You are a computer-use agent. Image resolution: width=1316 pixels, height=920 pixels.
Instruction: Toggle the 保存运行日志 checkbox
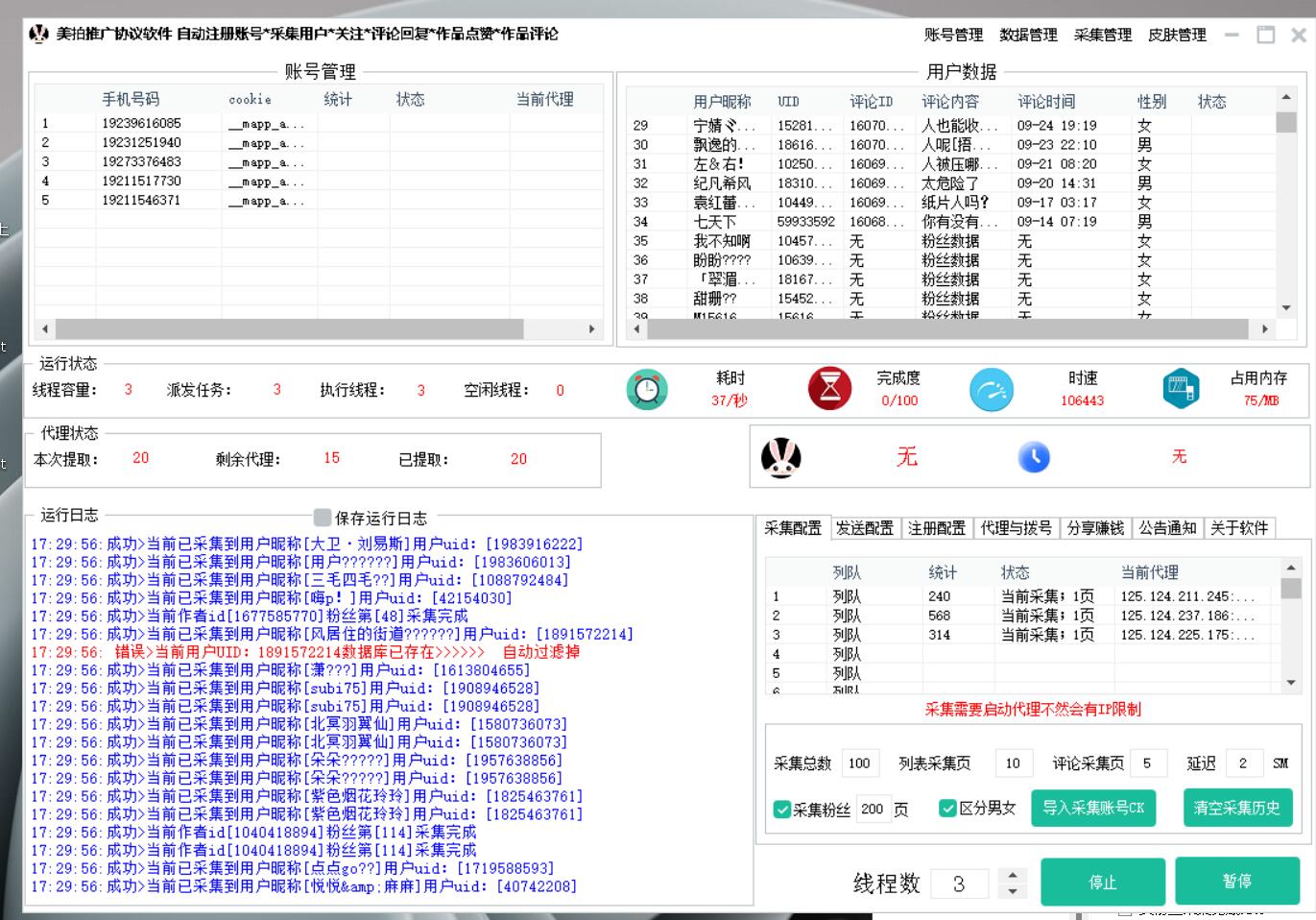pyautogui.click(x=323, y=518)
